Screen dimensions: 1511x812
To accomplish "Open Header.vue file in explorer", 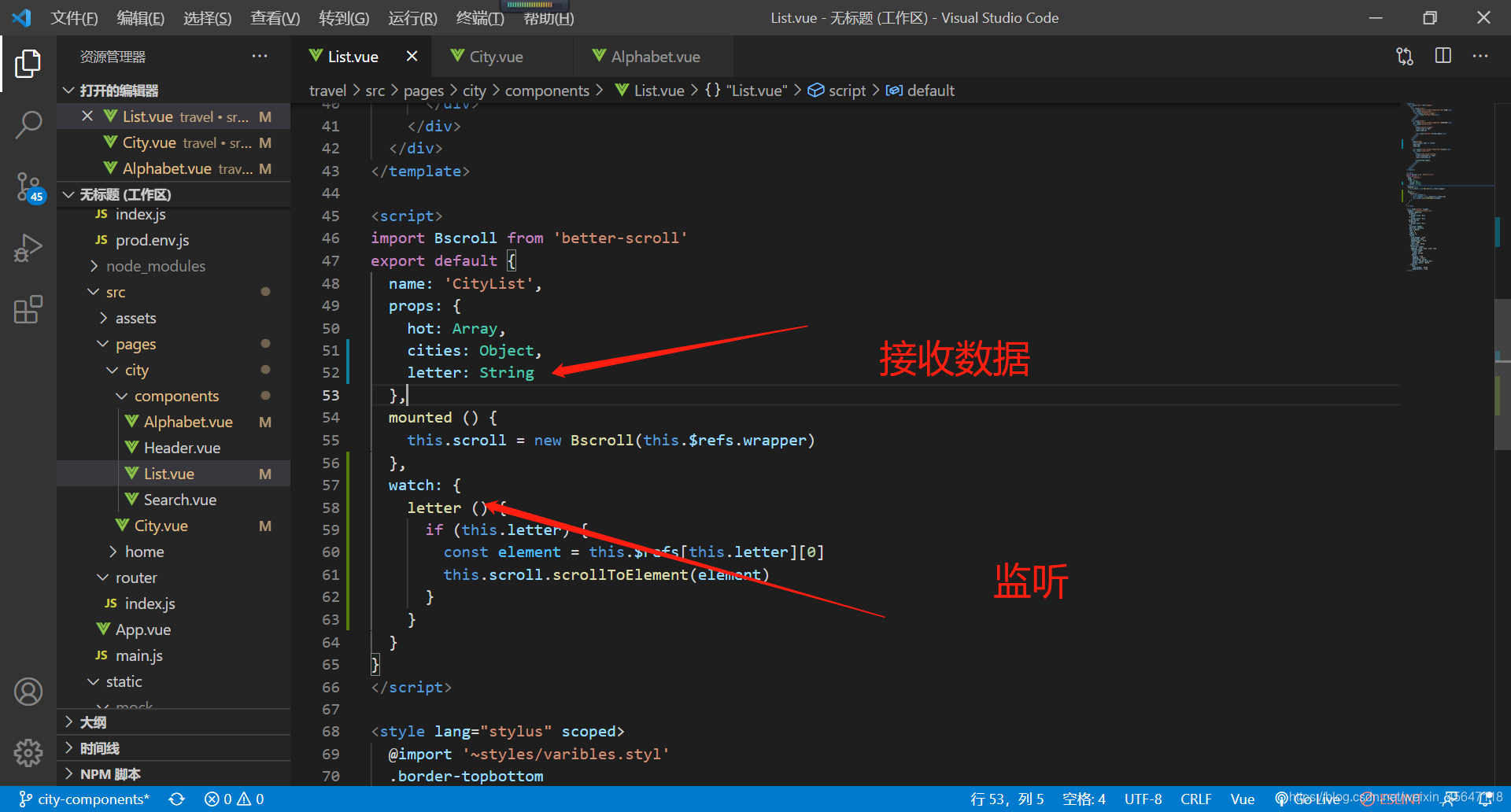I will [x=182, y=448].
